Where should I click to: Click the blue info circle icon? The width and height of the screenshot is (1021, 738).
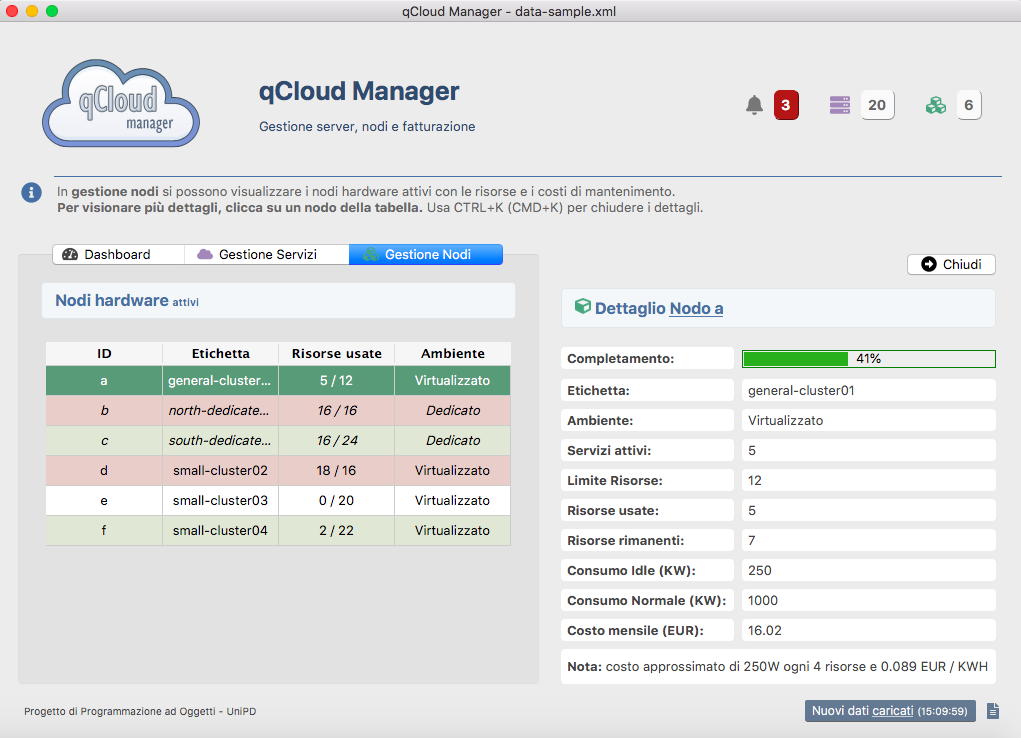[31, 192]
